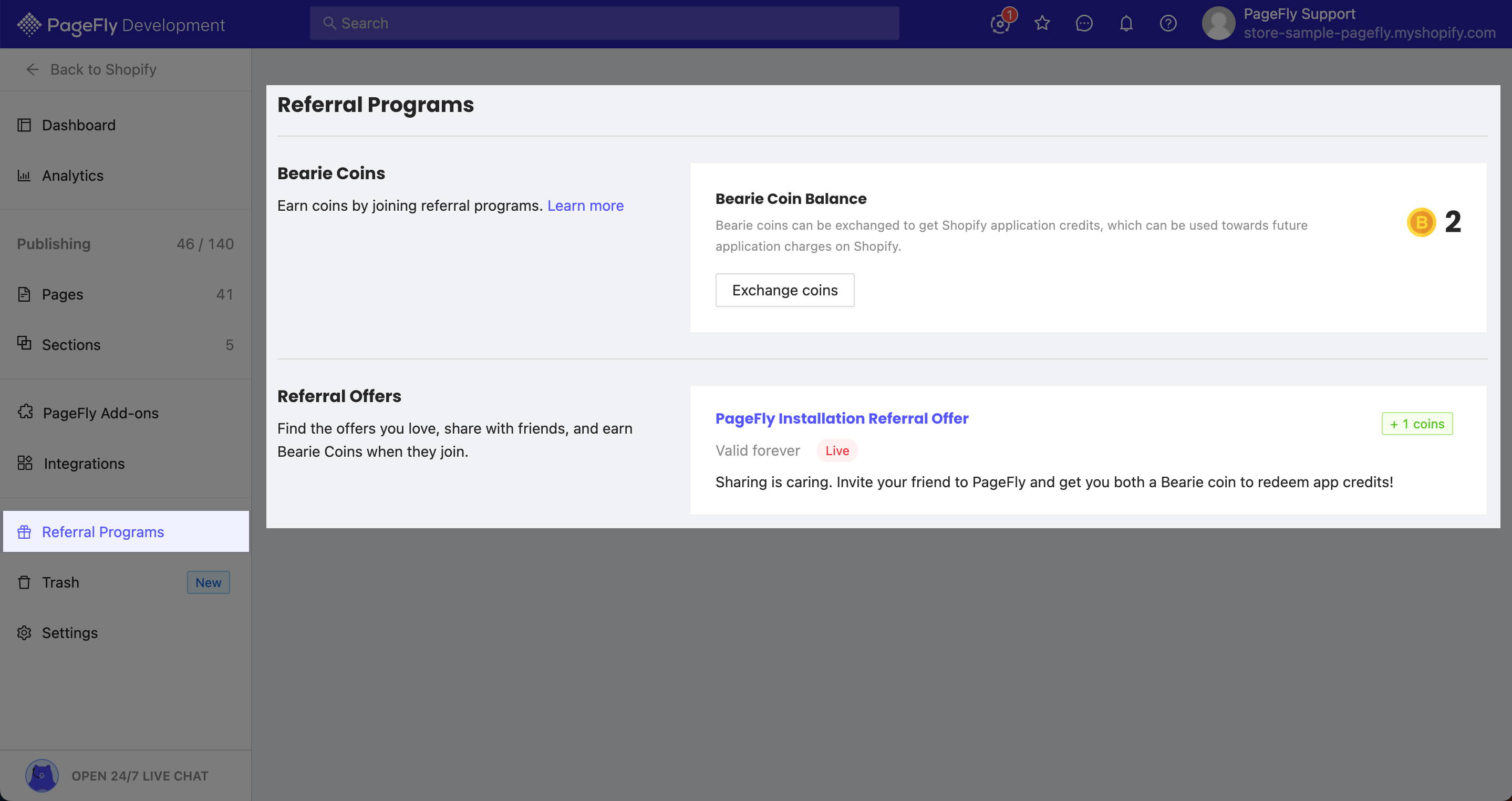This screenshot has width=1512, height=801.
Task: Click the Live status badge
Action: (837, 450)
